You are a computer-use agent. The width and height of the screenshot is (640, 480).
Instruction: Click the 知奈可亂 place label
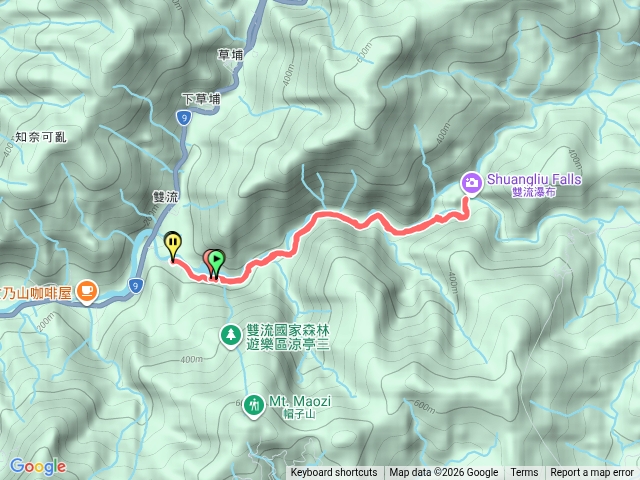(x=41, y=137)
